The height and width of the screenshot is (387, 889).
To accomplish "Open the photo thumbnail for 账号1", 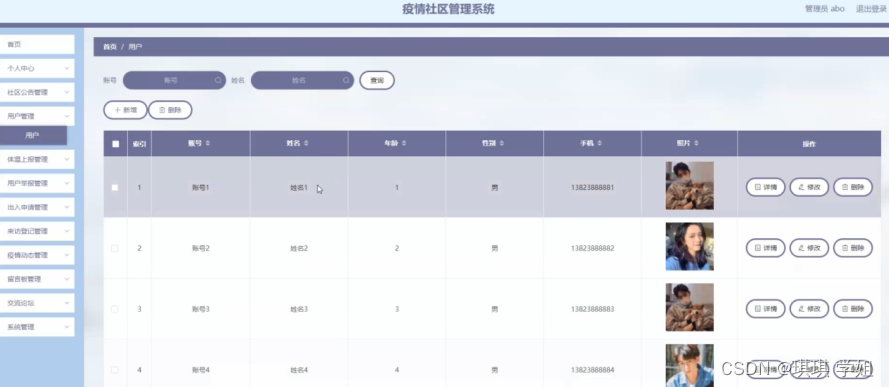I will [x=689, y=186].
